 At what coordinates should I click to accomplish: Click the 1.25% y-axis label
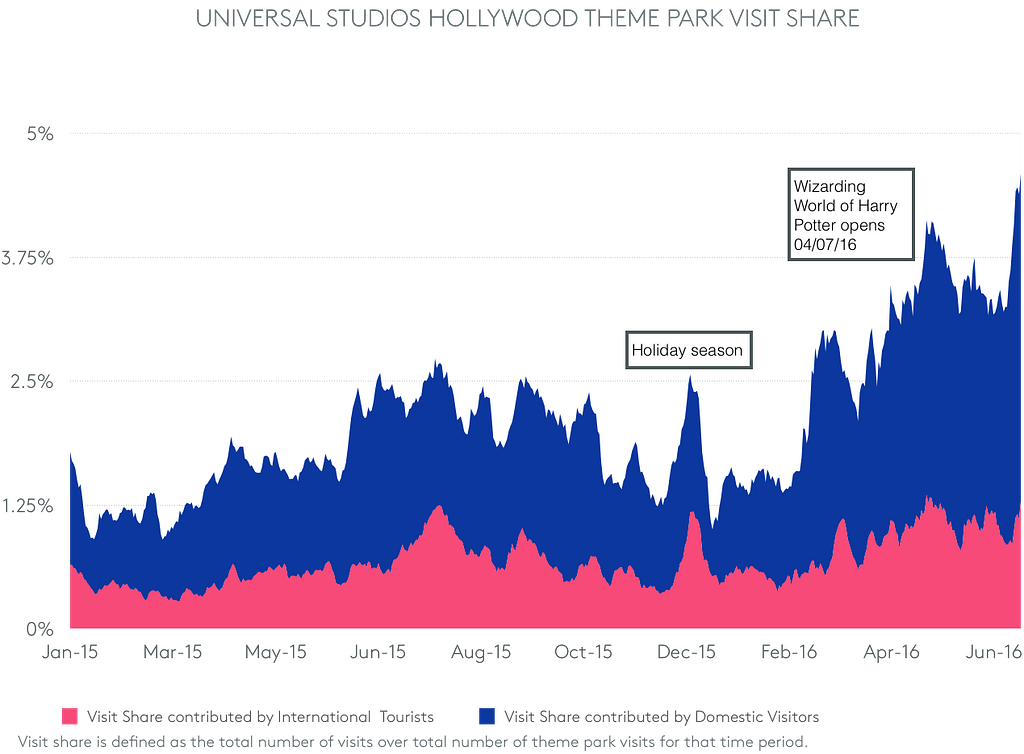(x=27, y=506)
